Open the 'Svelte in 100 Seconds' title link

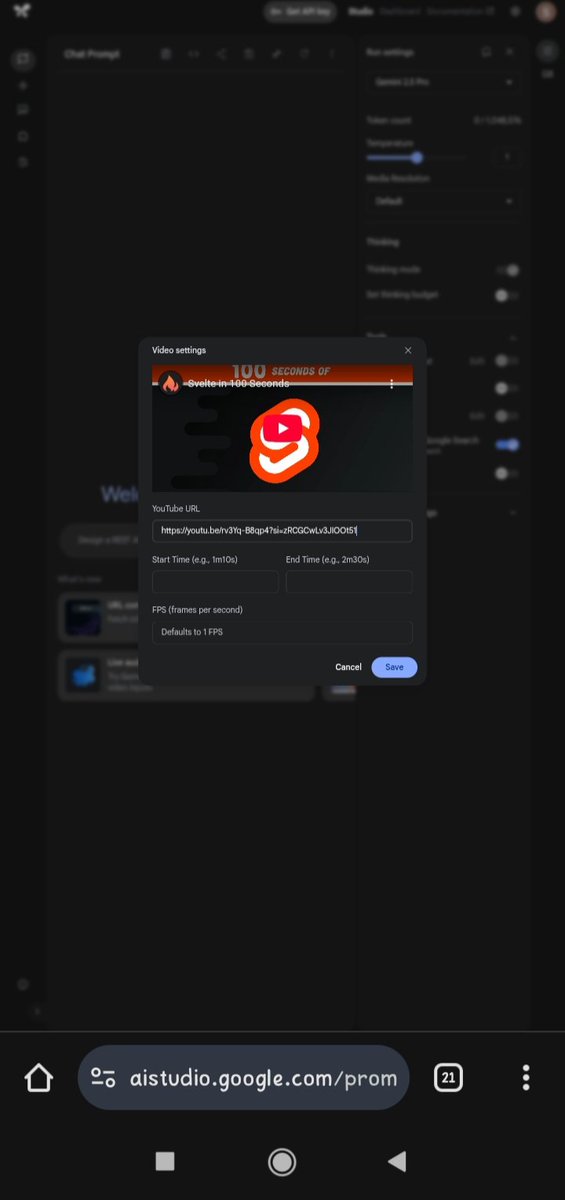coord(237,384)
